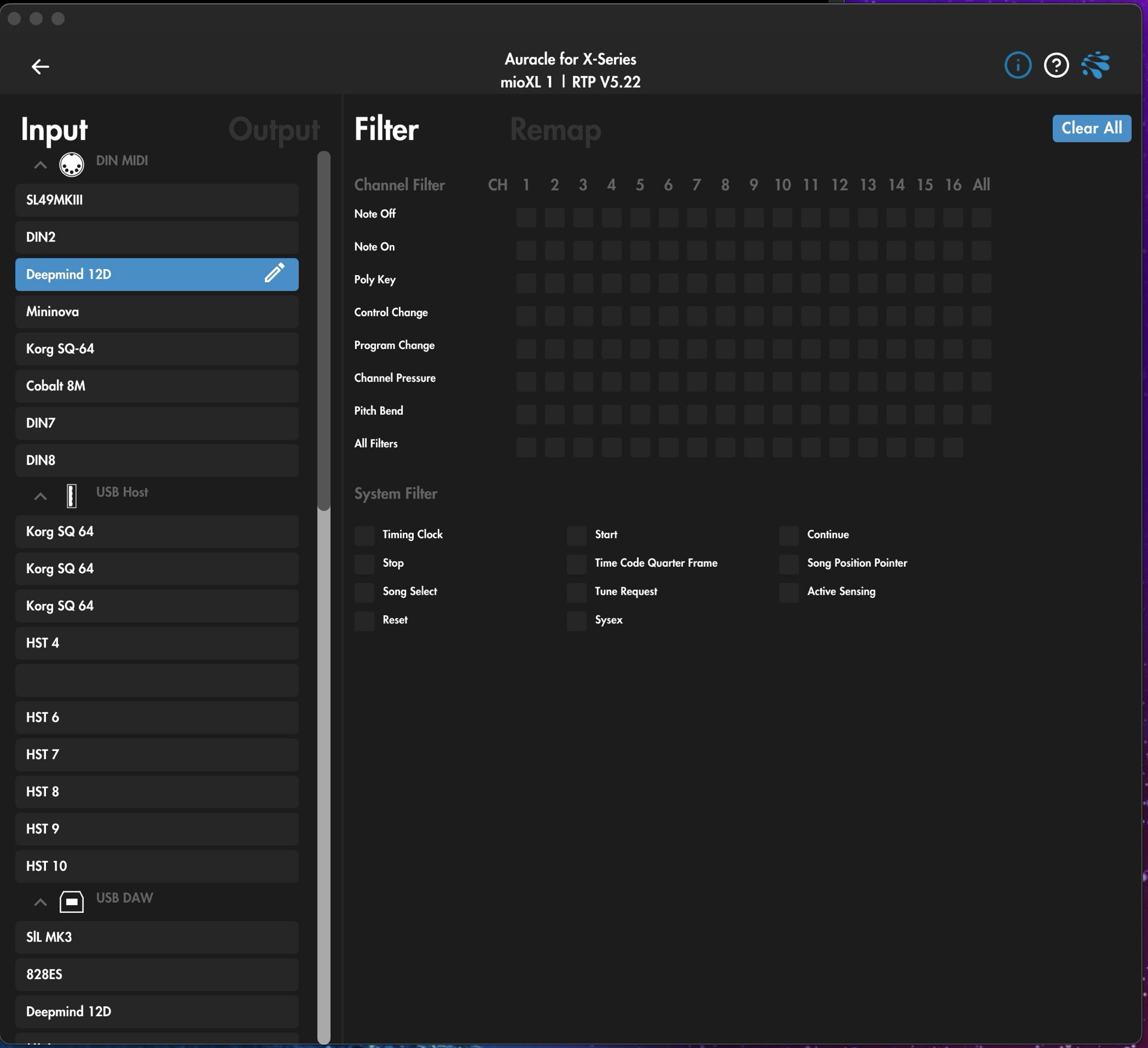Check the Program Change All channels box
Screen dimensions: 1148x1048
pyautogui.click(x=981, y=349)
